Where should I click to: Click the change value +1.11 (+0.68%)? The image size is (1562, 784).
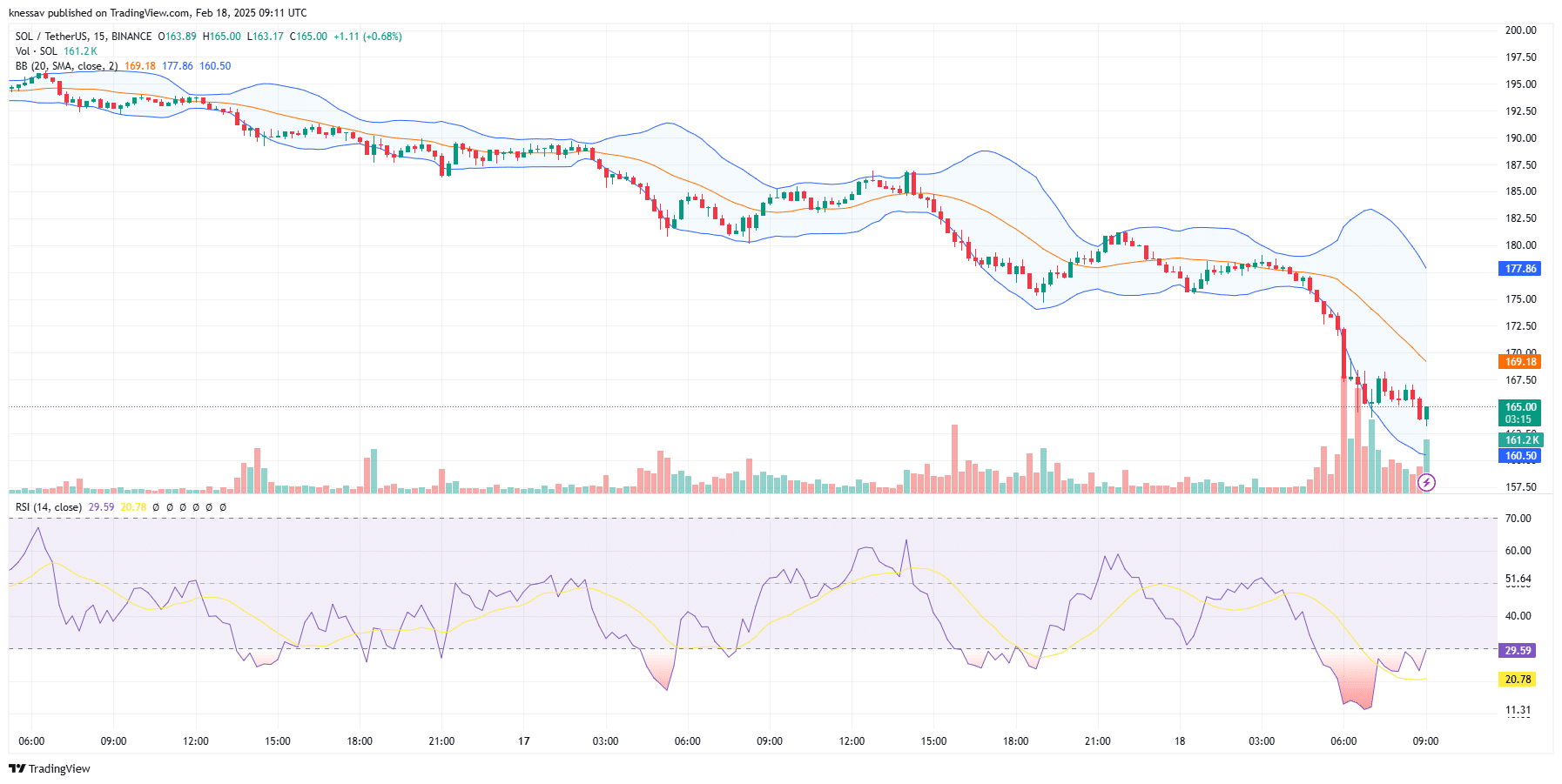tap(367, 37)
